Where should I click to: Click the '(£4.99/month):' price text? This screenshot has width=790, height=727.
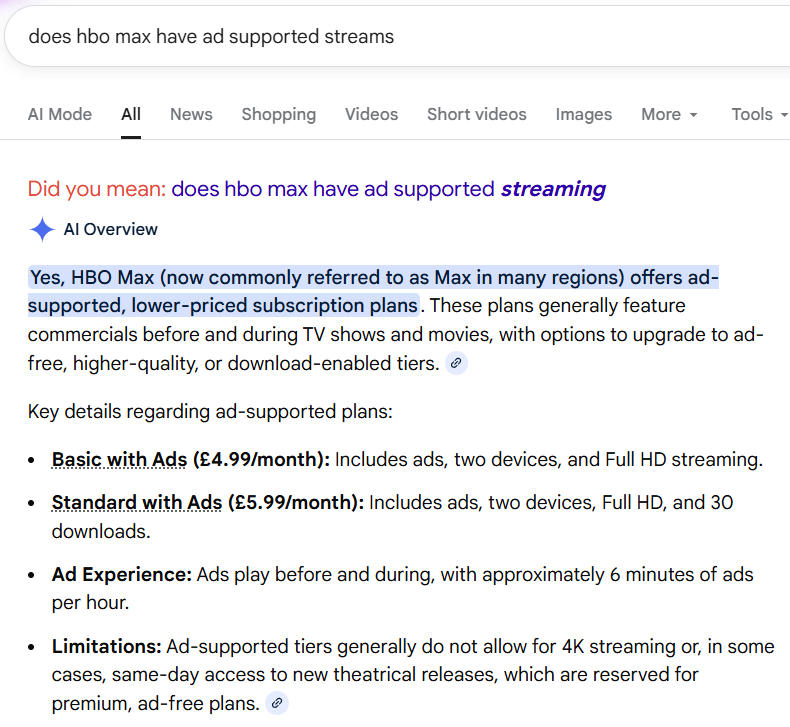(261, 459)
